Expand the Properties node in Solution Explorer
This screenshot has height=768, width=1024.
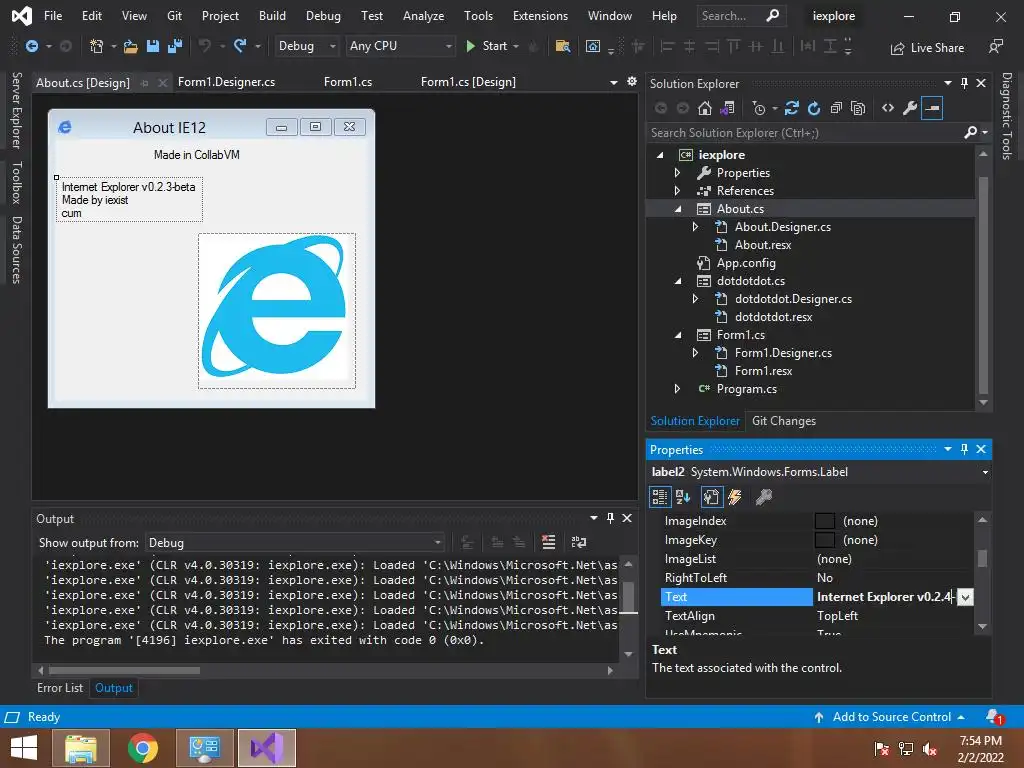click(677, 173)
